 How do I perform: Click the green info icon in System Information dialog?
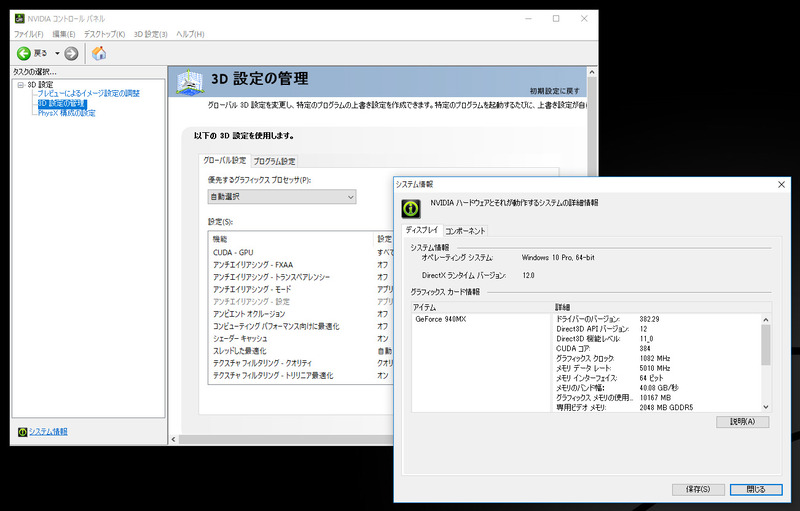point(411,208)
